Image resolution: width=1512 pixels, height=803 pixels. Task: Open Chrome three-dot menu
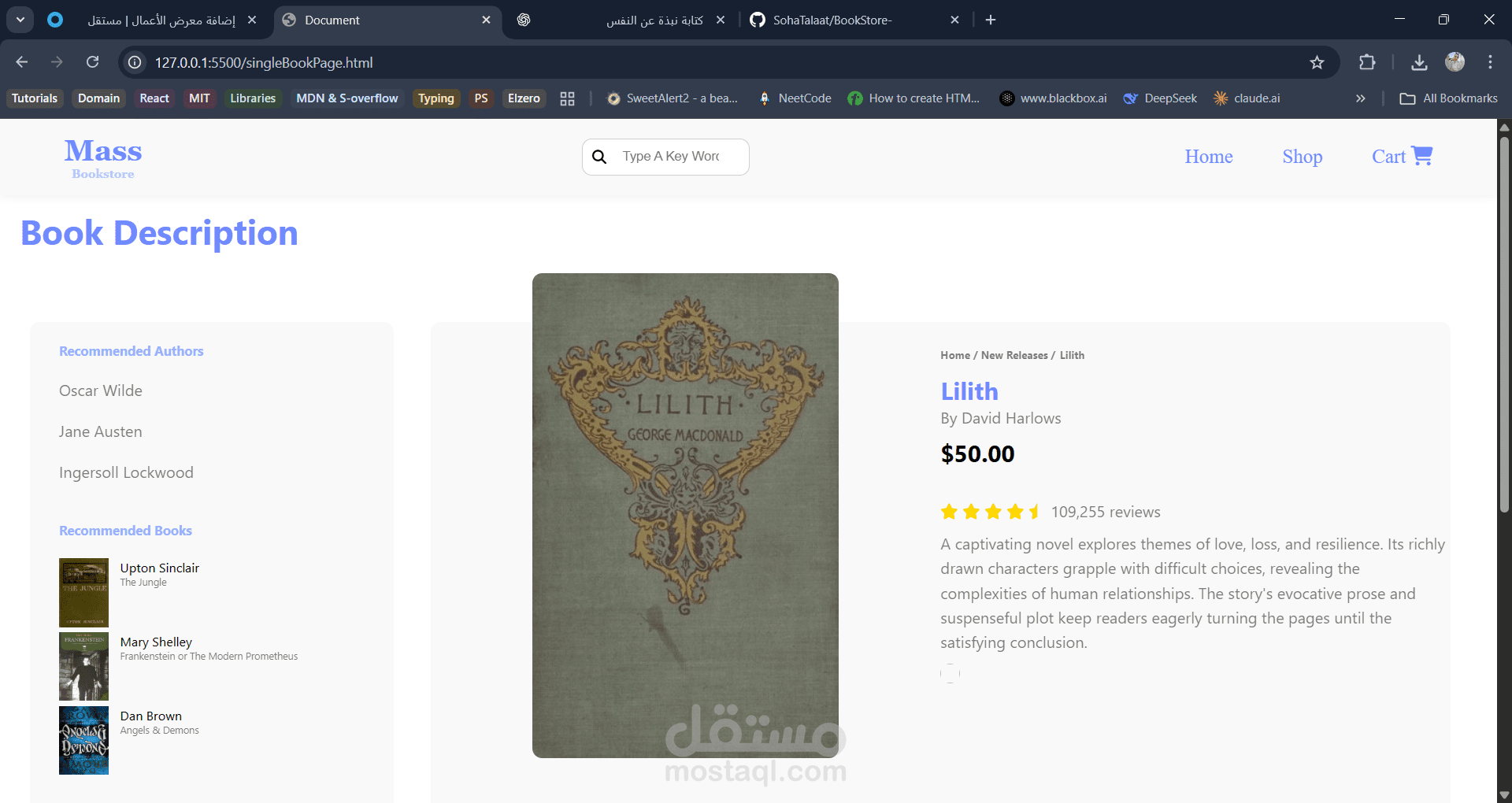[1490, 62]
